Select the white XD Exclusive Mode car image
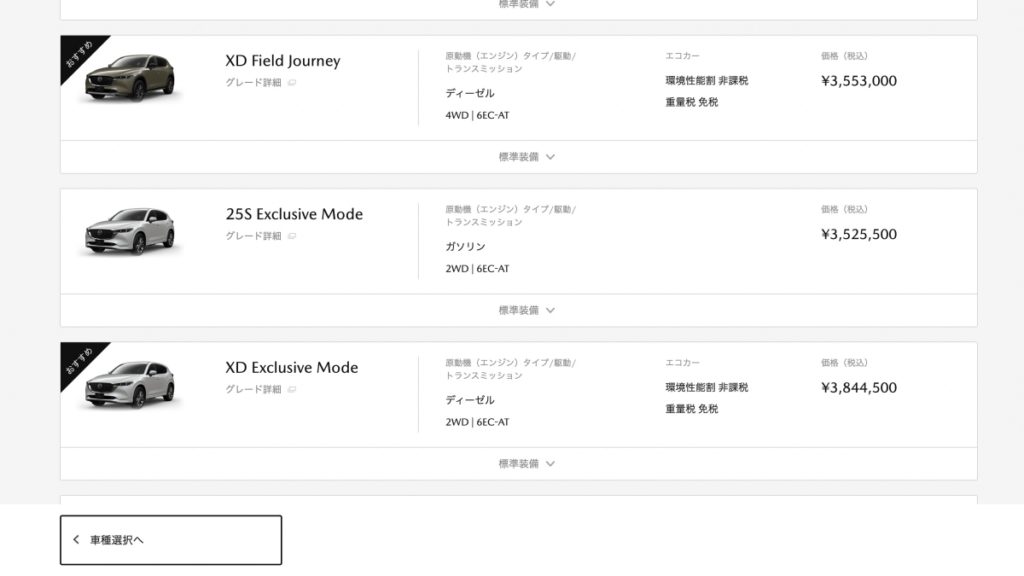Screen dimensions: 1024x576 pos(131,385)
